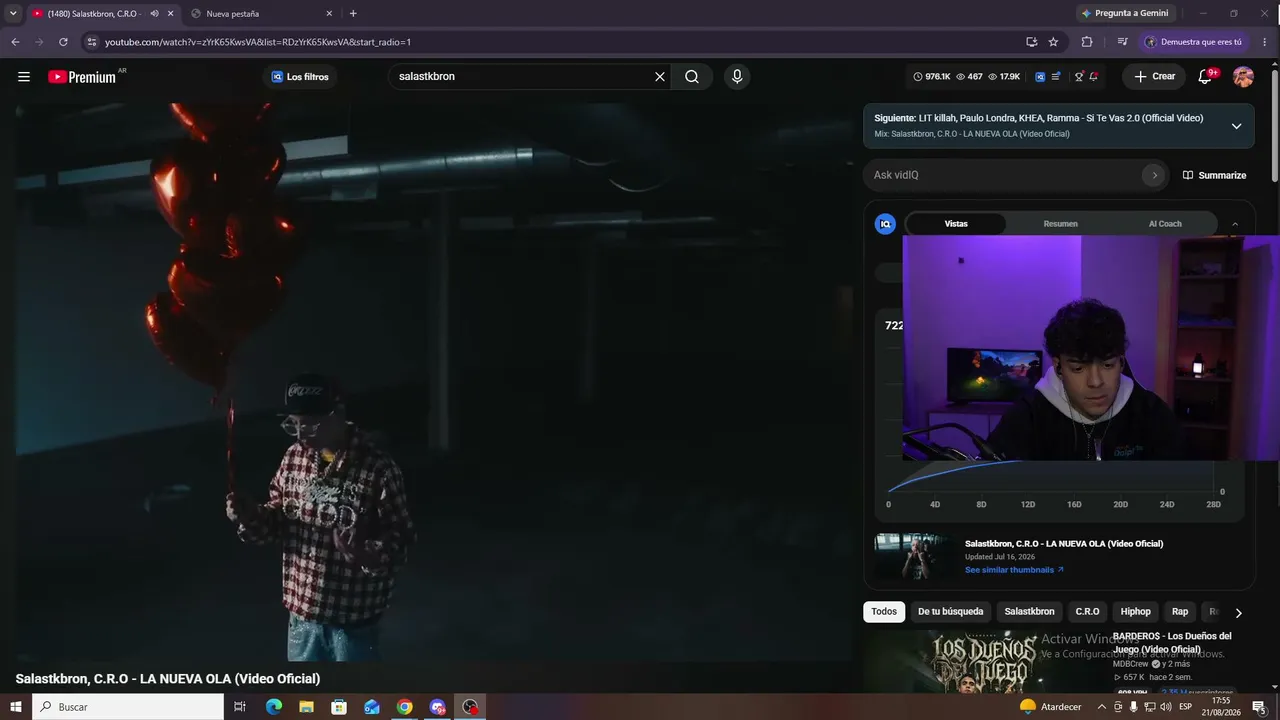Select the De tu búsqueda chip
1280x720 pixels.
[950, 612]
